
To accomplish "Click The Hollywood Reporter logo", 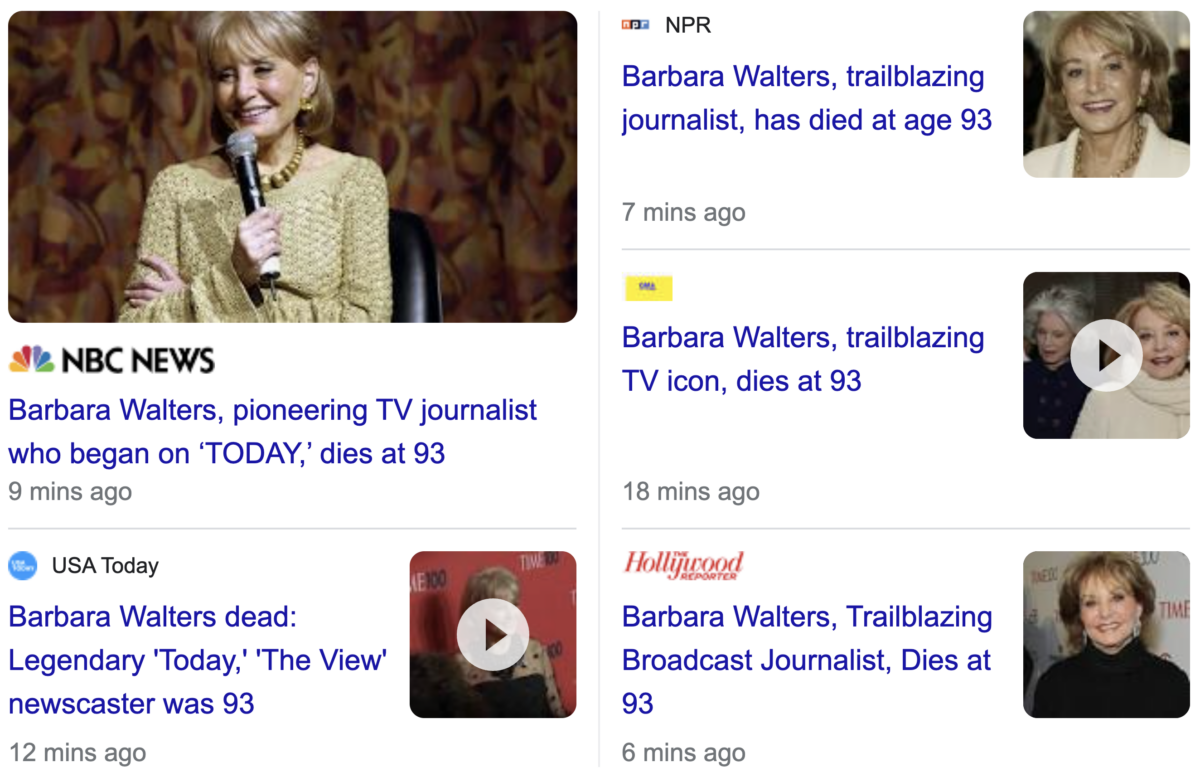I will (684, 565).
